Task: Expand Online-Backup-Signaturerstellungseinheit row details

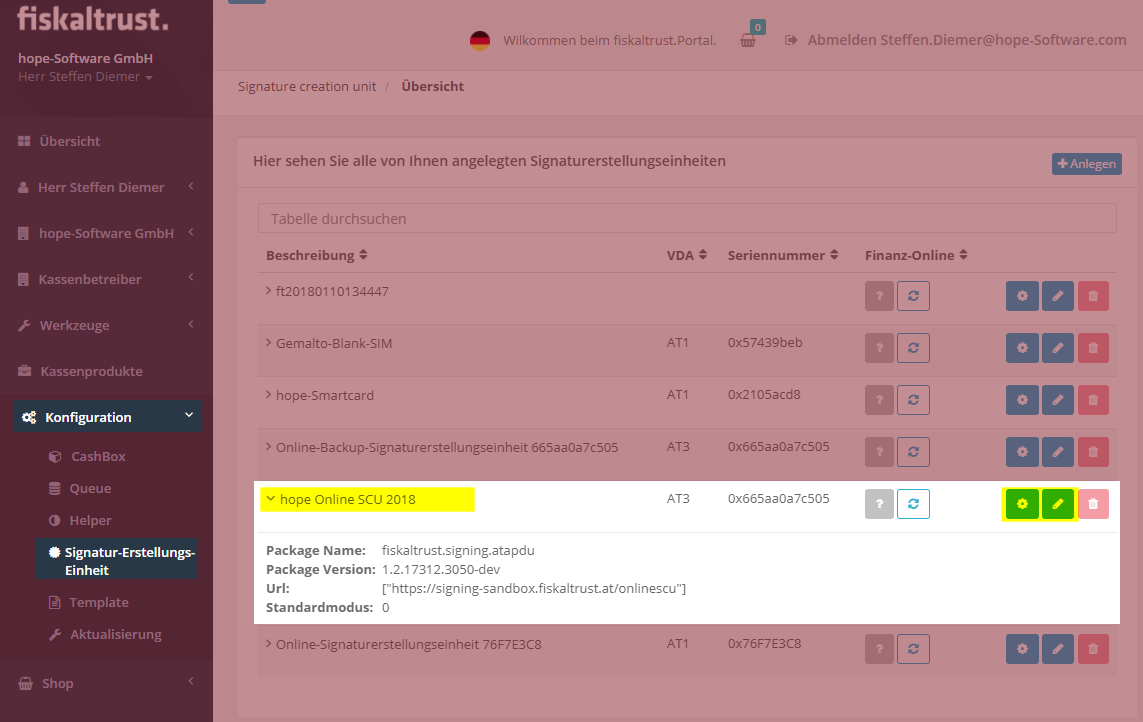Action: (x=268, y=446)
